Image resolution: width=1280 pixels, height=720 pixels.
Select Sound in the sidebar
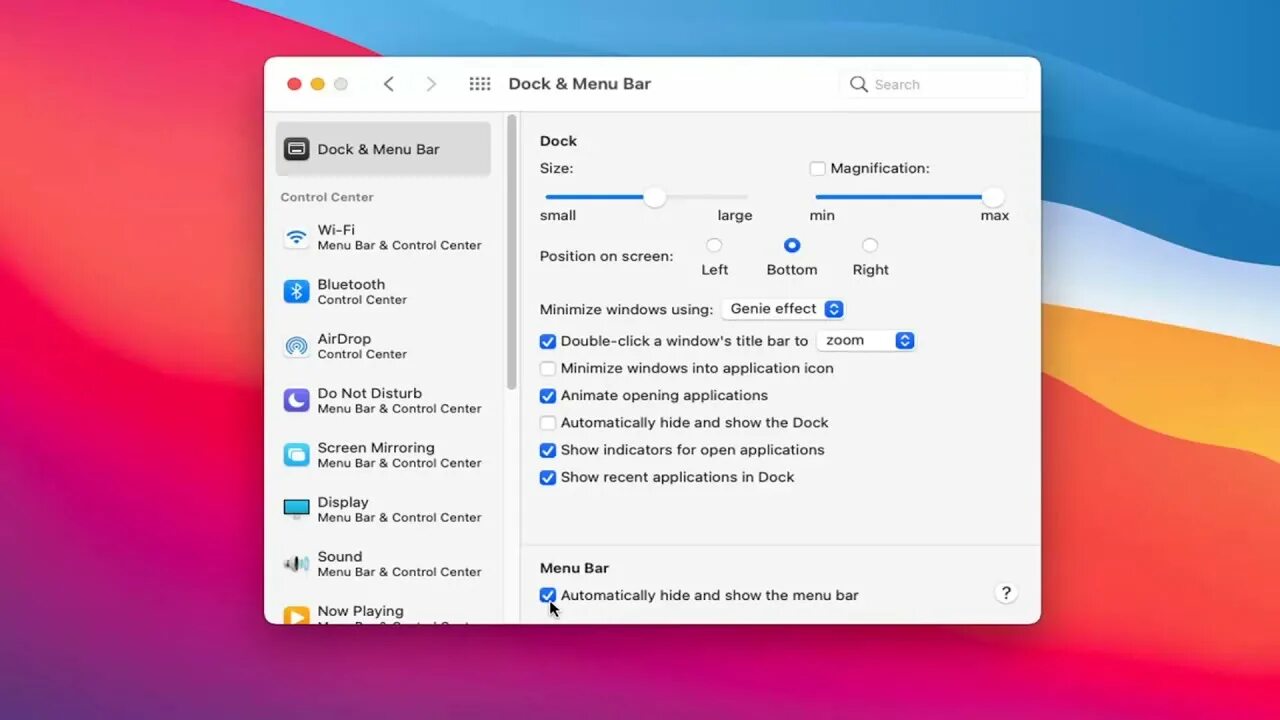[383, 564]
